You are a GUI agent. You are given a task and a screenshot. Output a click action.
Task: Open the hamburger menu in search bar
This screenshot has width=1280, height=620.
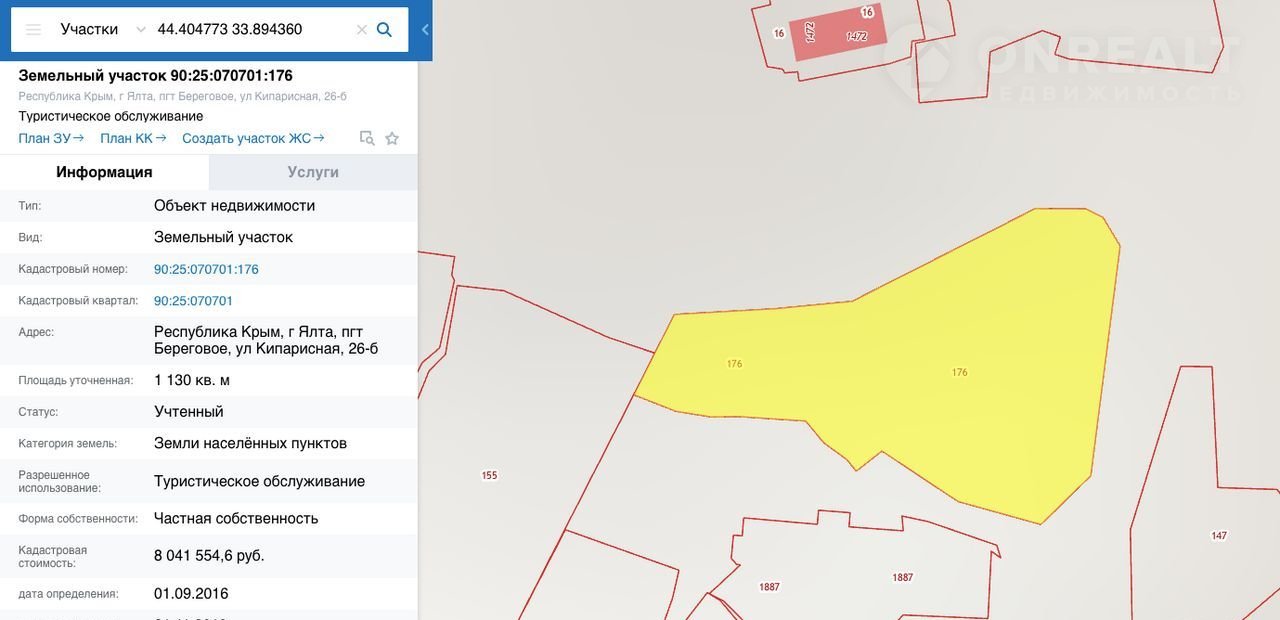click(x=33, y=30)
